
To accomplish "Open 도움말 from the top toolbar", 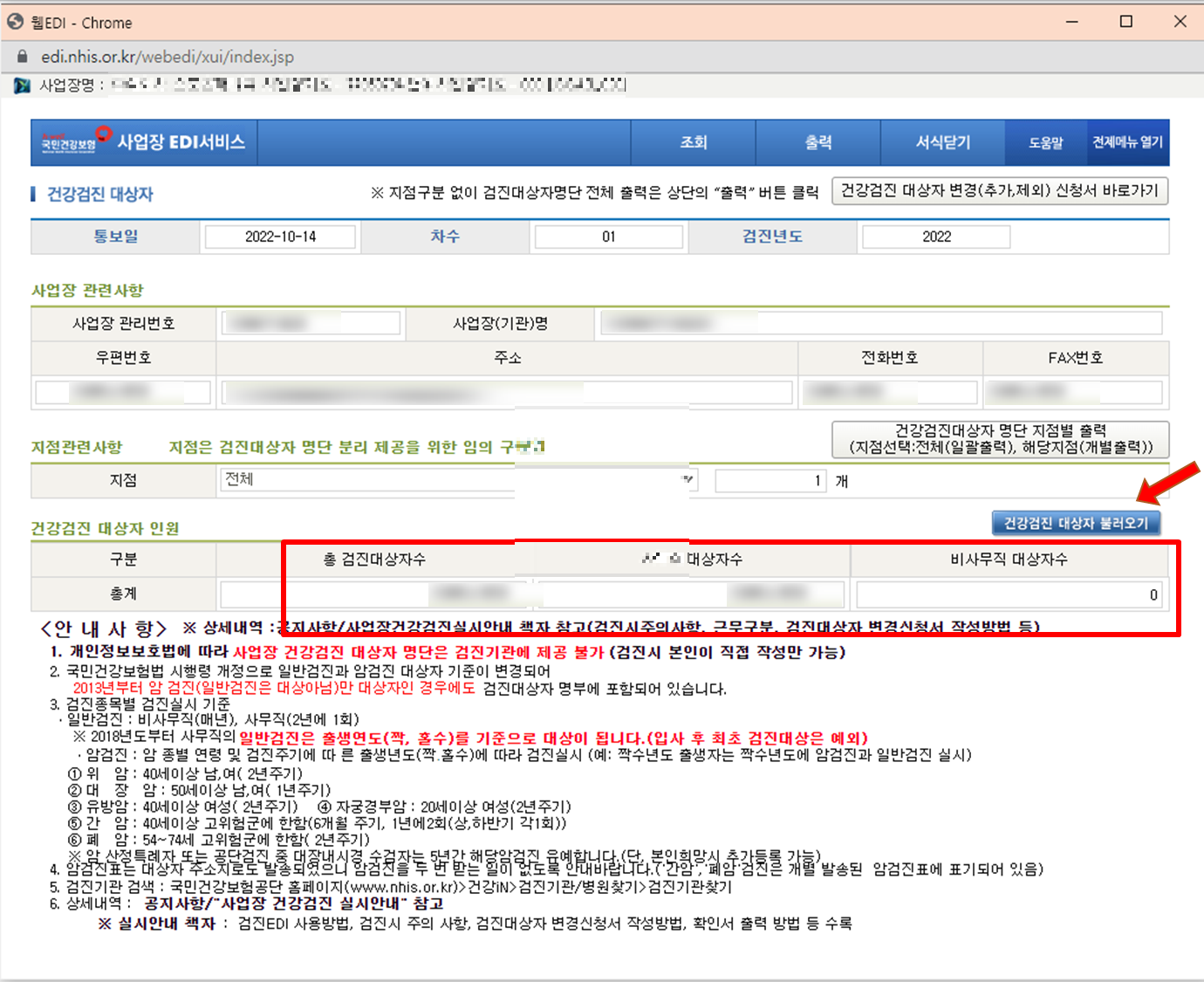I will tap(1043, 142).
